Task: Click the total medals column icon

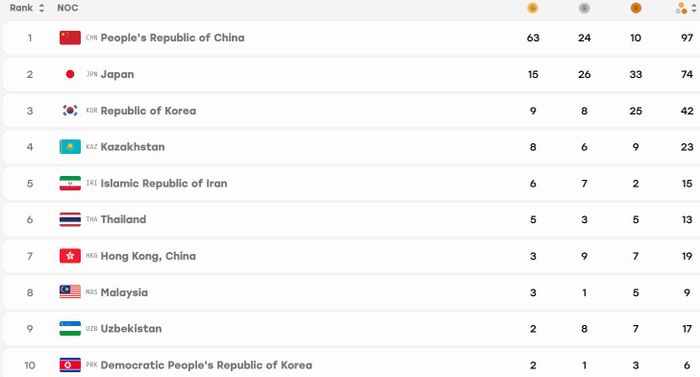Action: [681, 8]
